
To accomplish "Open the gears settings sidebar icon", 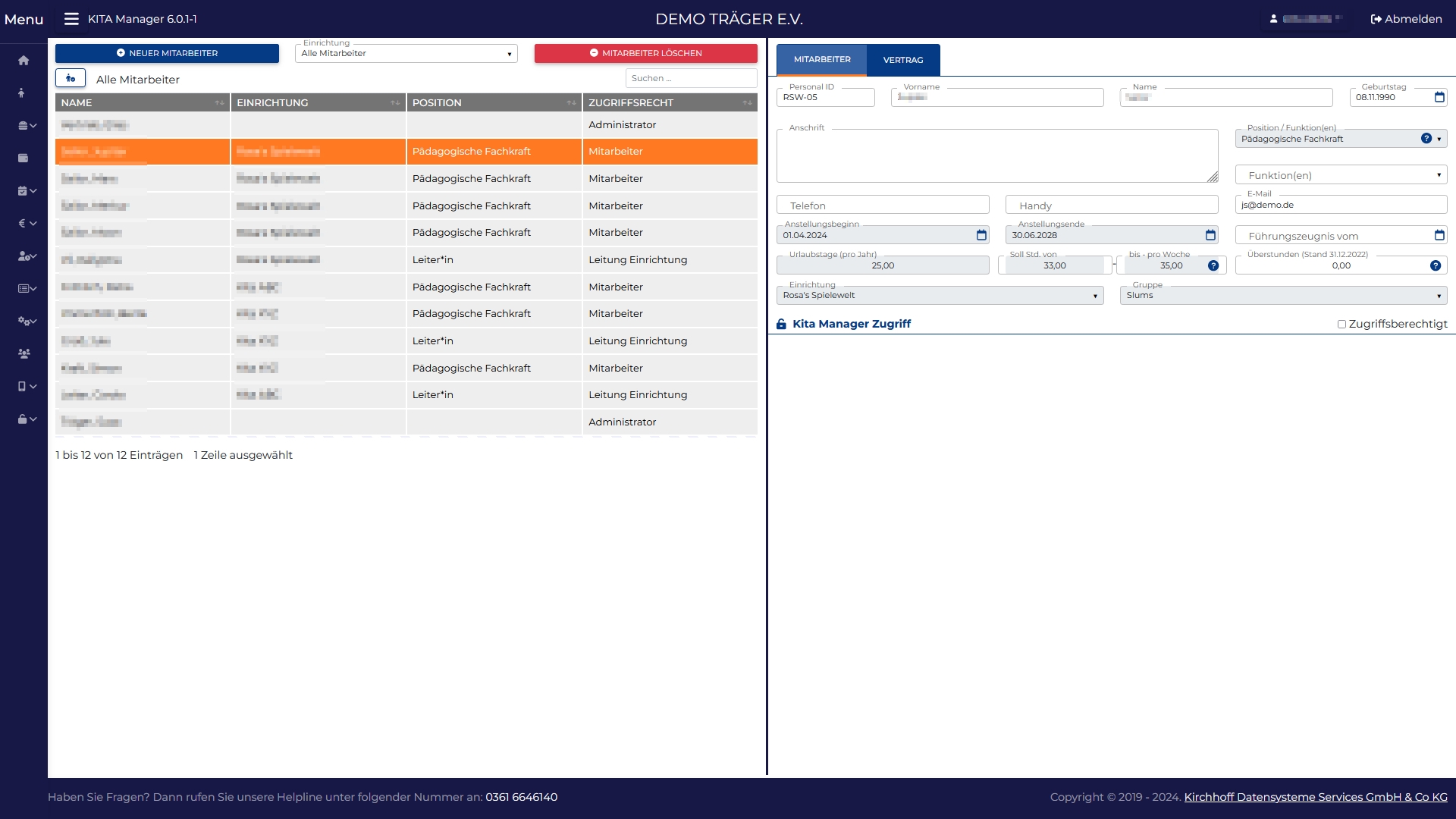I will click(x=27, y=321).
